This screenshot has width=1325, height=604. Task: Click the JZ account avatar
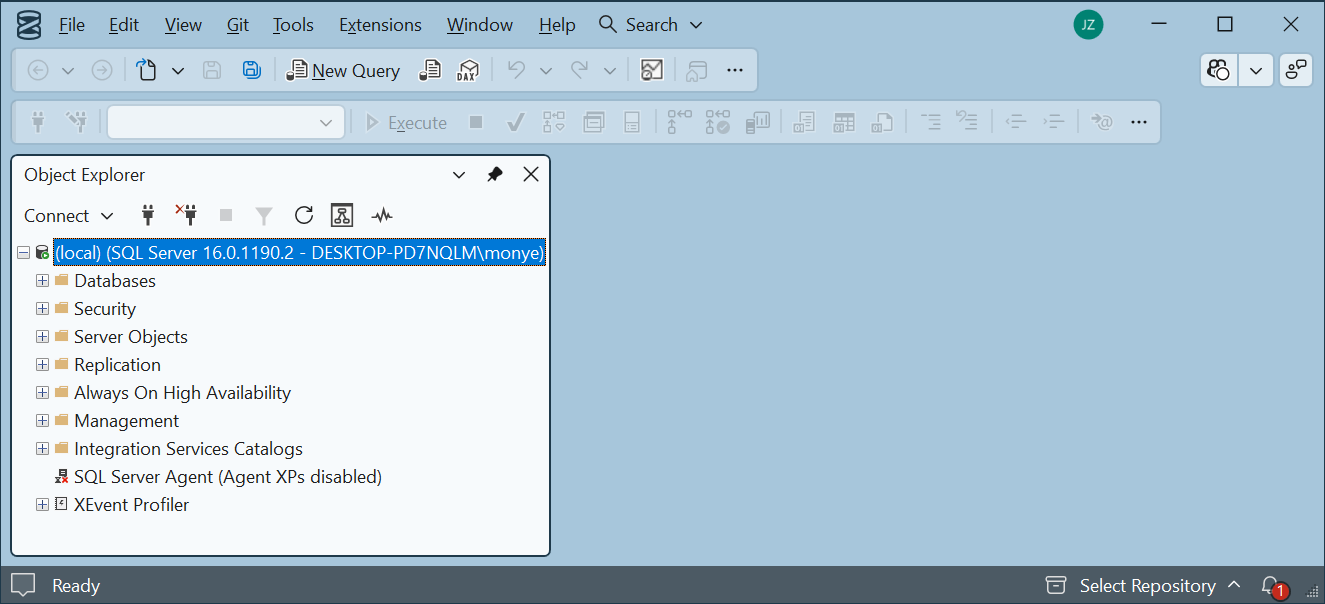click(x=1088, y=25)
